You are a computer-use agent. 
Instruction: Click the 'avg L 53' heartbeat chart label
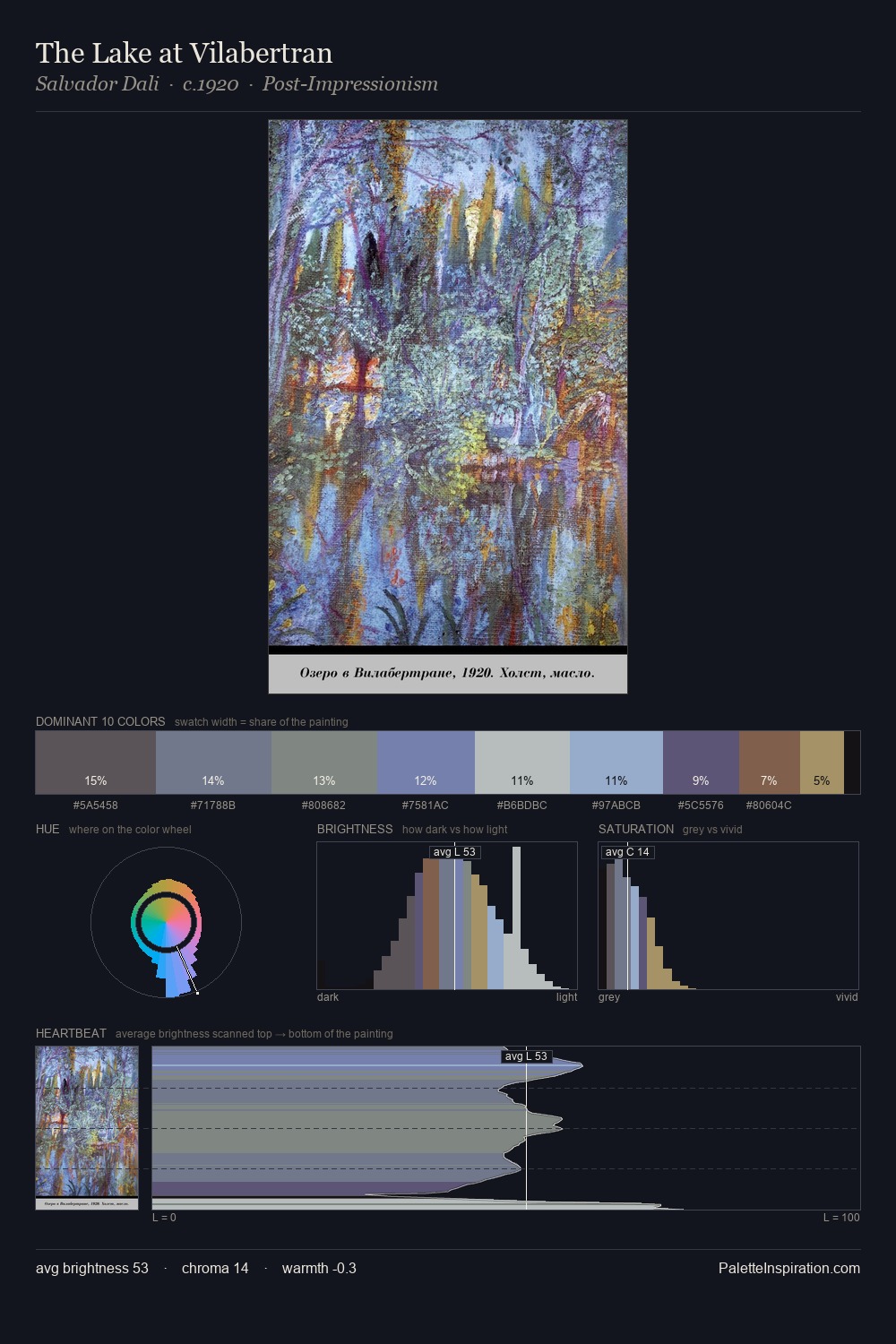pos(526,1056)
